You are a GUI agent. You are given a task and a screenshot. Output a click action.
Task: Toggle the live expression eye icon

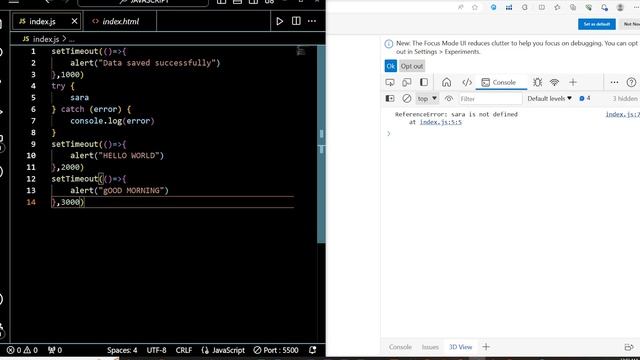point(449,98)
